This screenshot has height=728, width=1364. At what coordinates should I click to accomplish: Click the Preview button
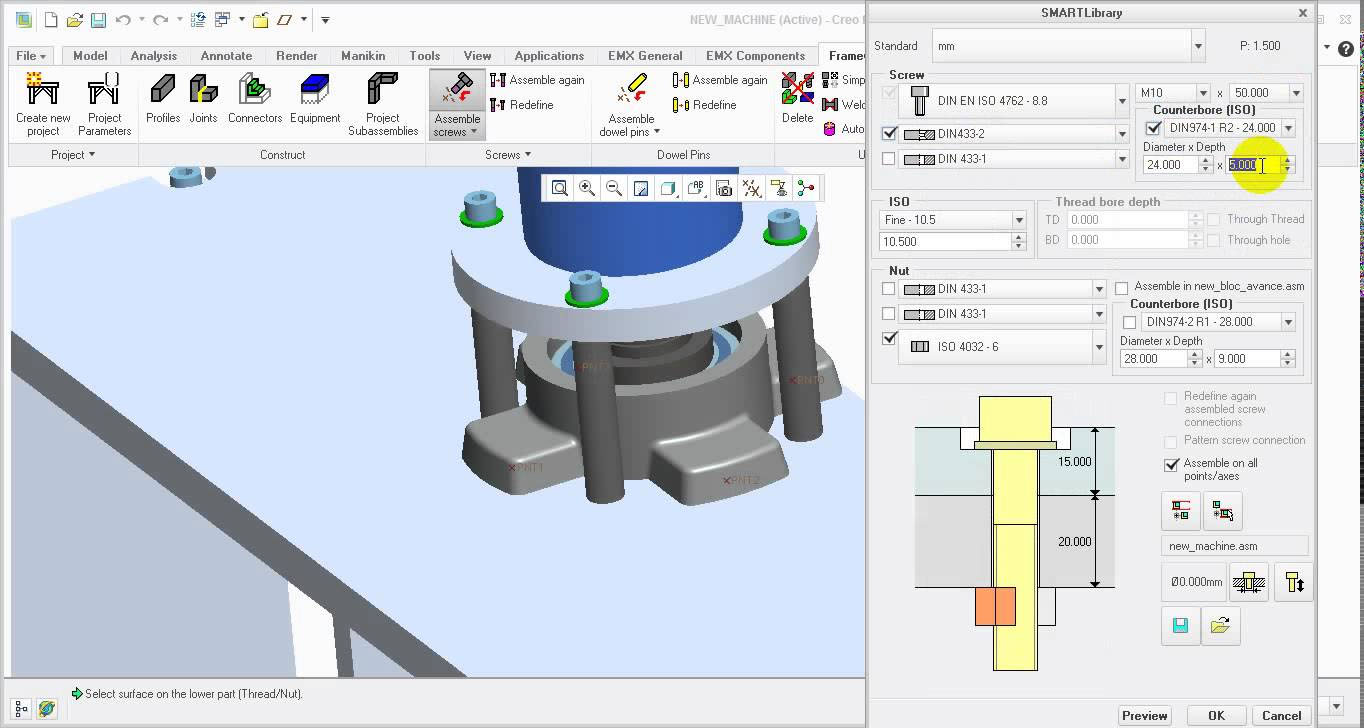click(x=1145, y=715)
